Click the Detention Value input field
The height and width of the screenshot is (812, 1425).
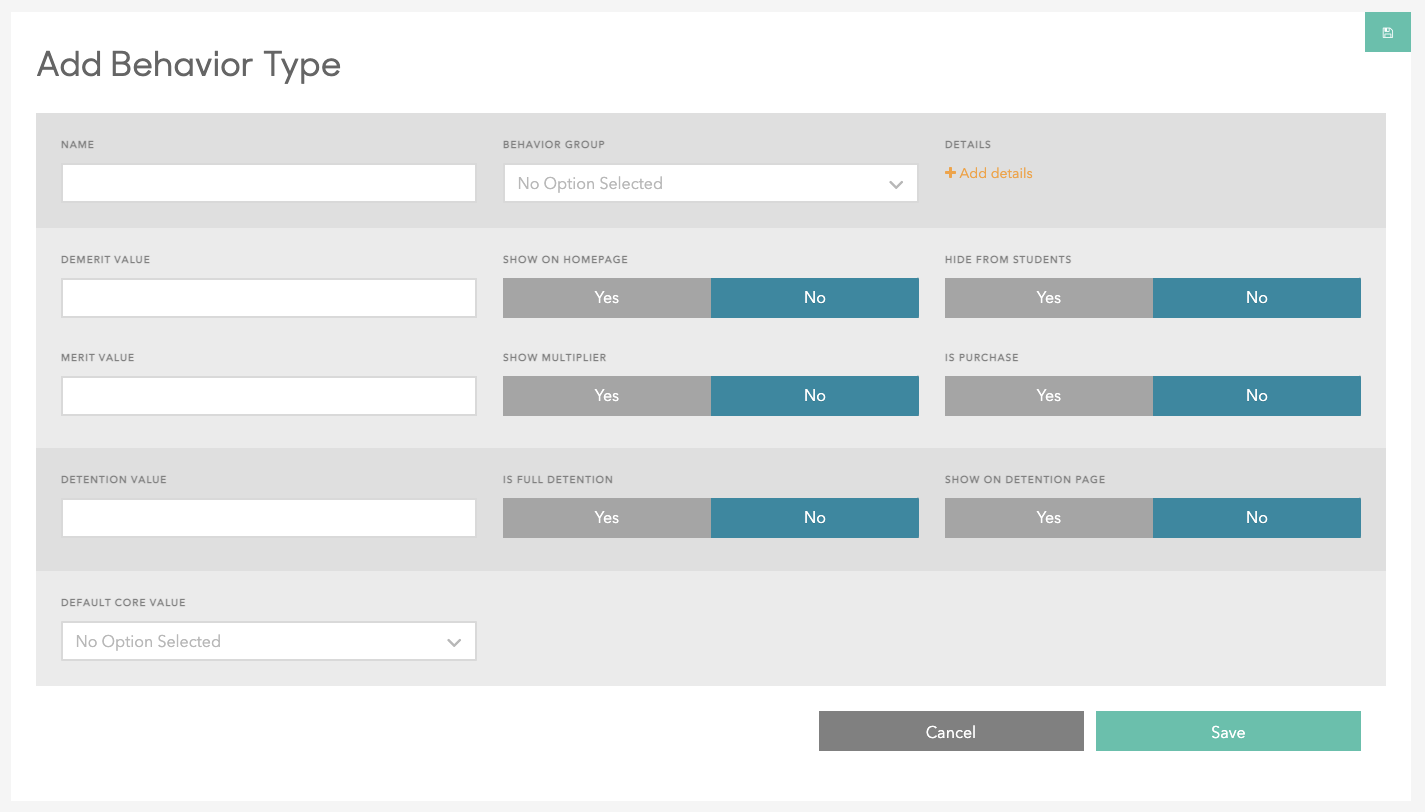pyautogui.click(x=268, y=518)
